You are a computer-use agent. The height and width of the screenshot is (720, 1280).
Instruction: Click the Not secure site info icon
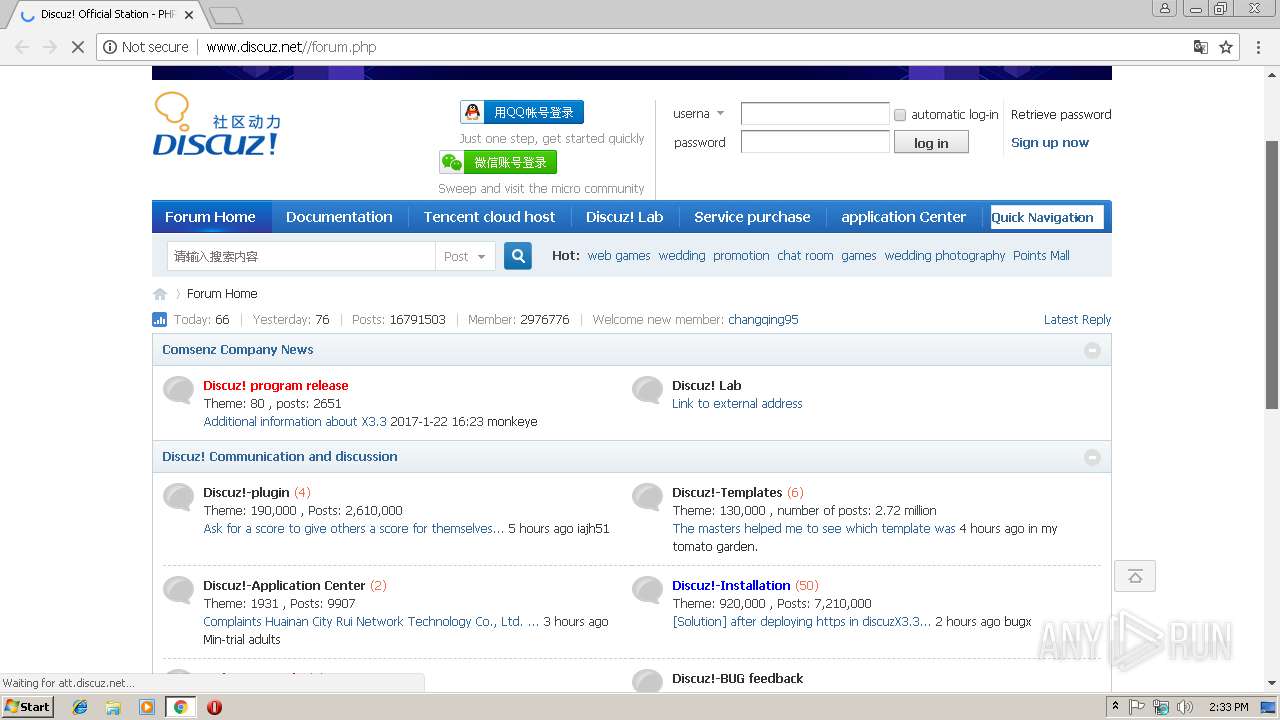click(x=110, y=47)
